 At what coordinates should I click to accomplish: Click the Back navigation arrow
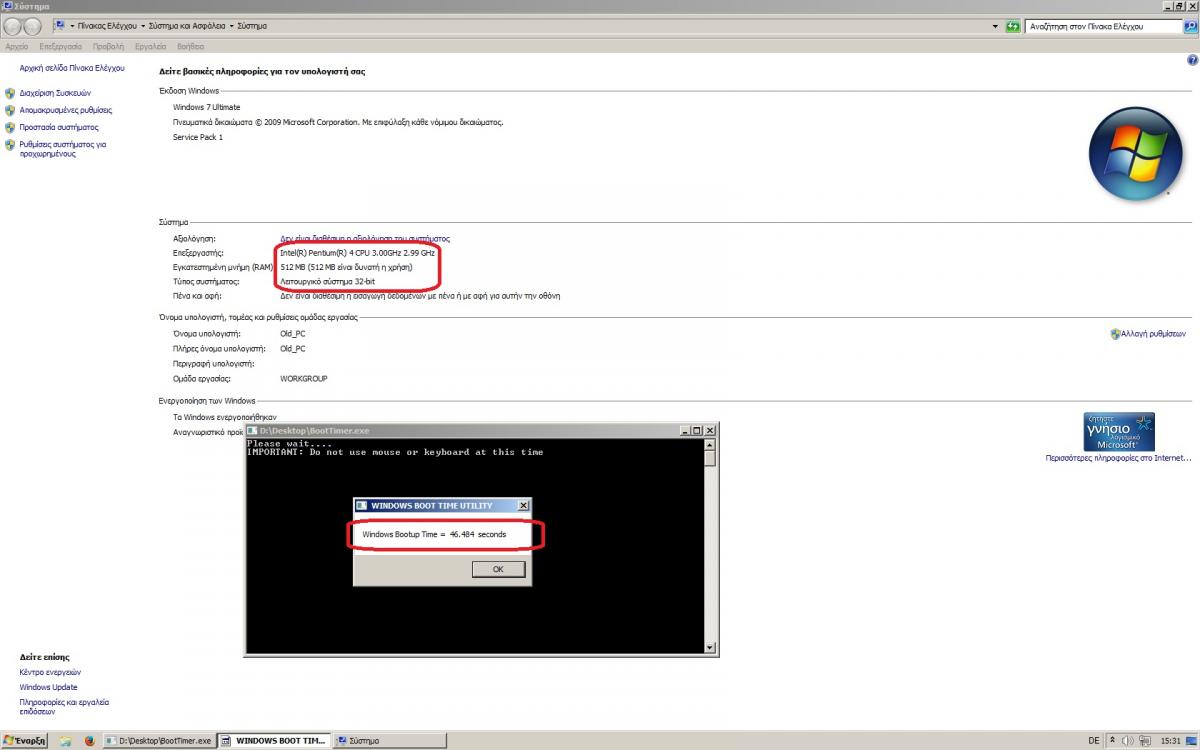[12, 27]
